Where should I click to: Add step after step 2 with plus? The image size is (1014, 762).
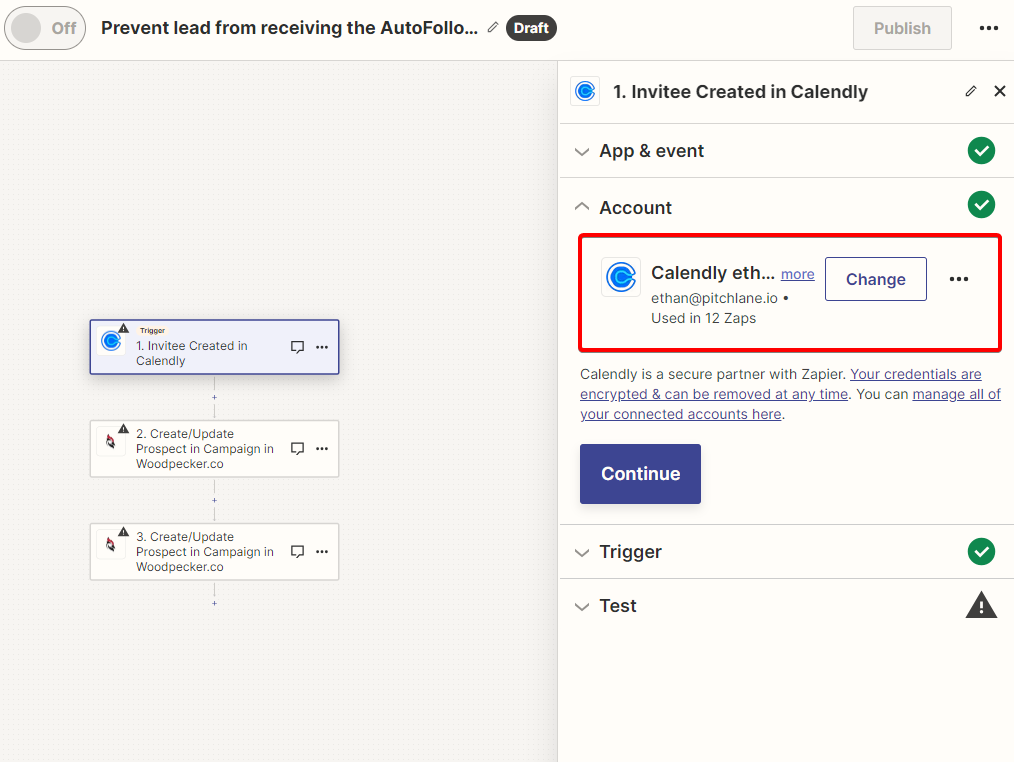214,500
